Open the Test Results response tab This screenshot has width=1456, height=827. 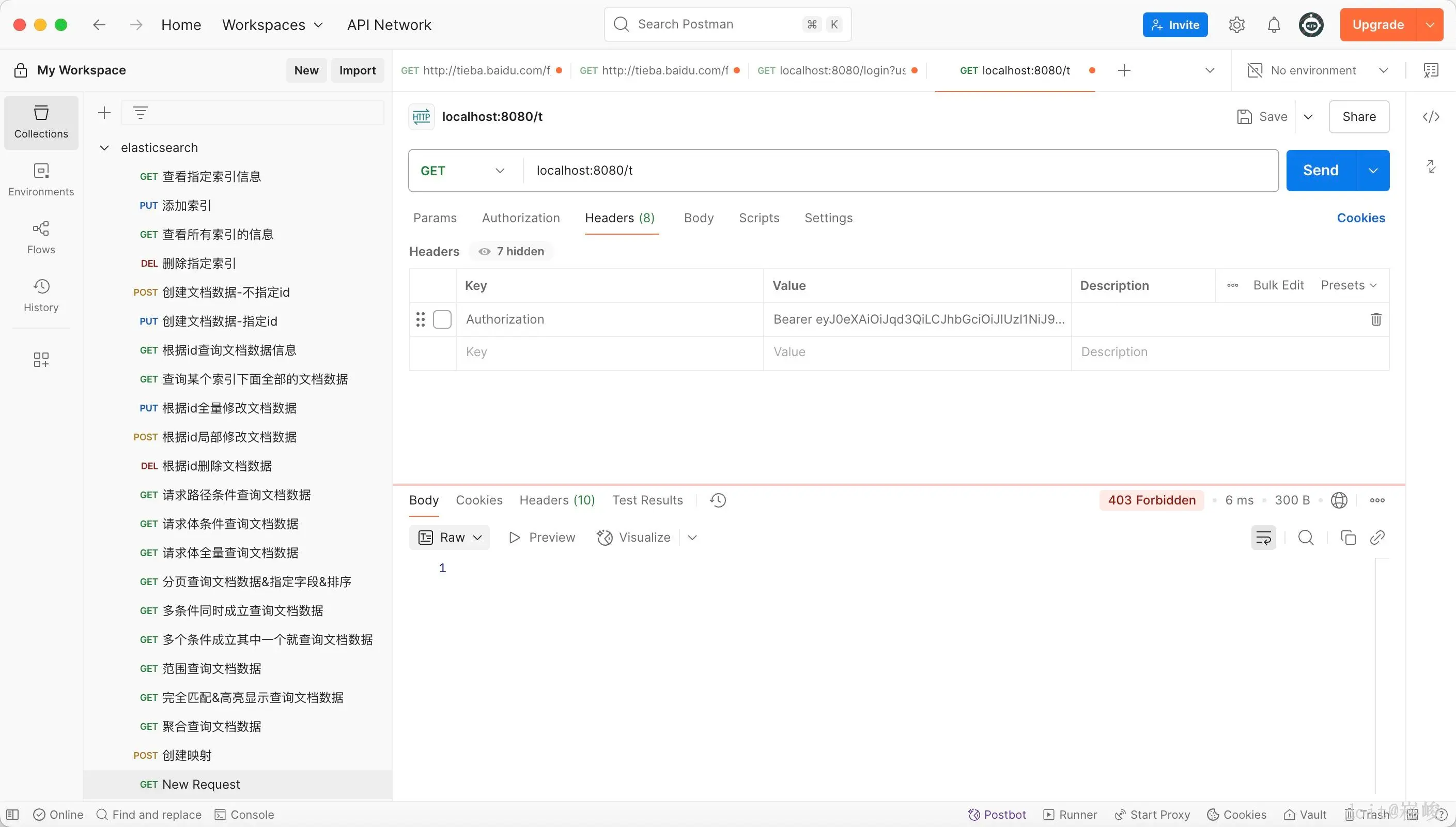[647, 500]
